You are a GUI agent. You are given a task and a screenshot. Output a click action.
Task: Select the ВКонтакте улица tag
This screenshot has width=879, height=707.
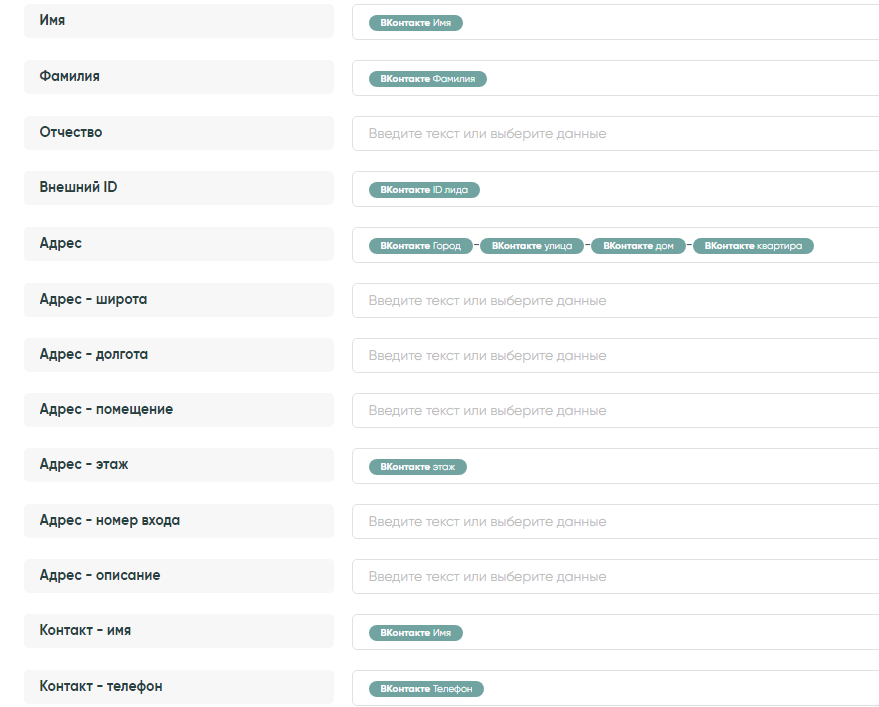(531, 245)
